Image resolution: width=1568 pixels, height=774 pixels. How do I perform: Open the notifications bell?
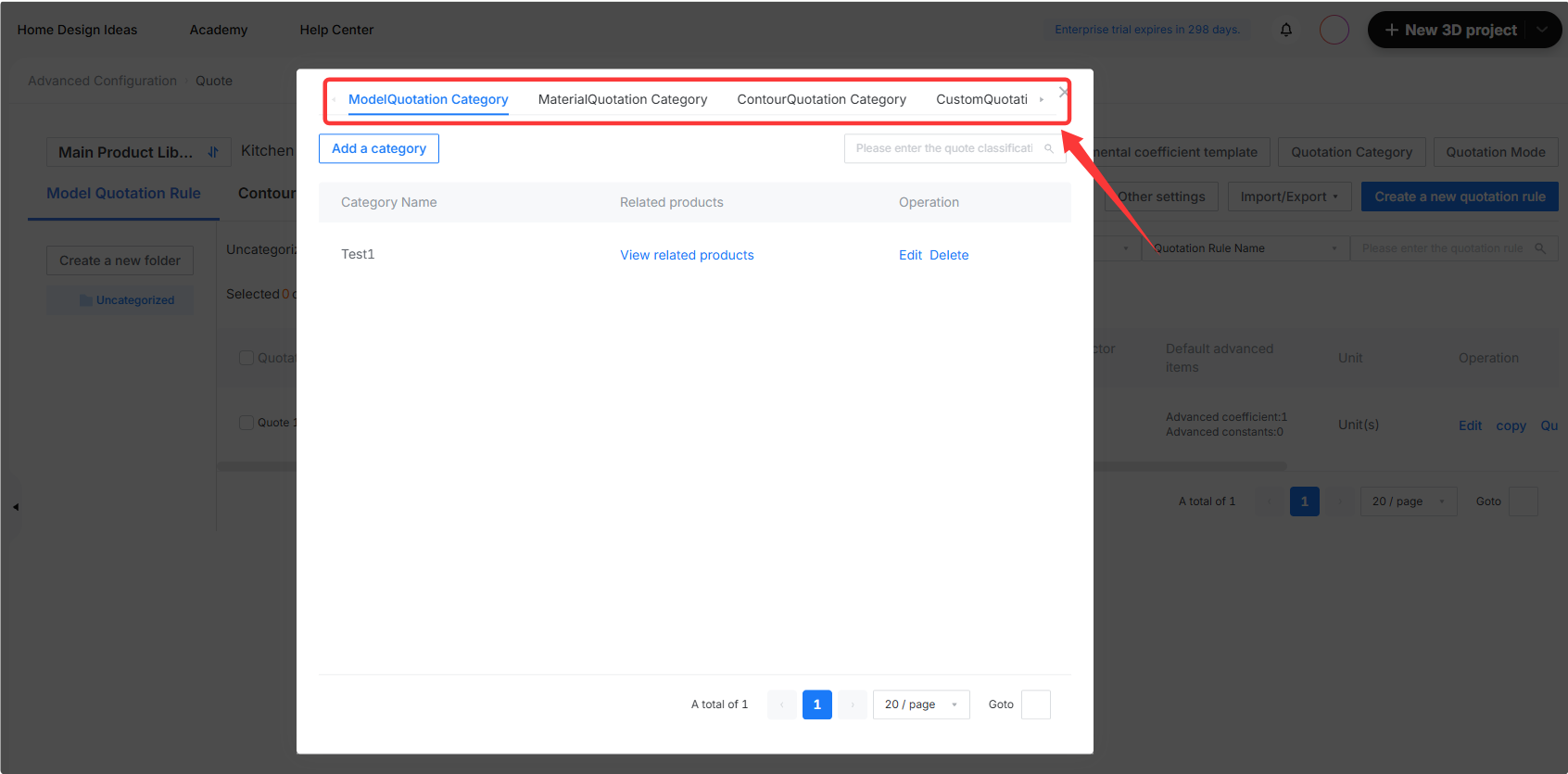pos(1286,30)
